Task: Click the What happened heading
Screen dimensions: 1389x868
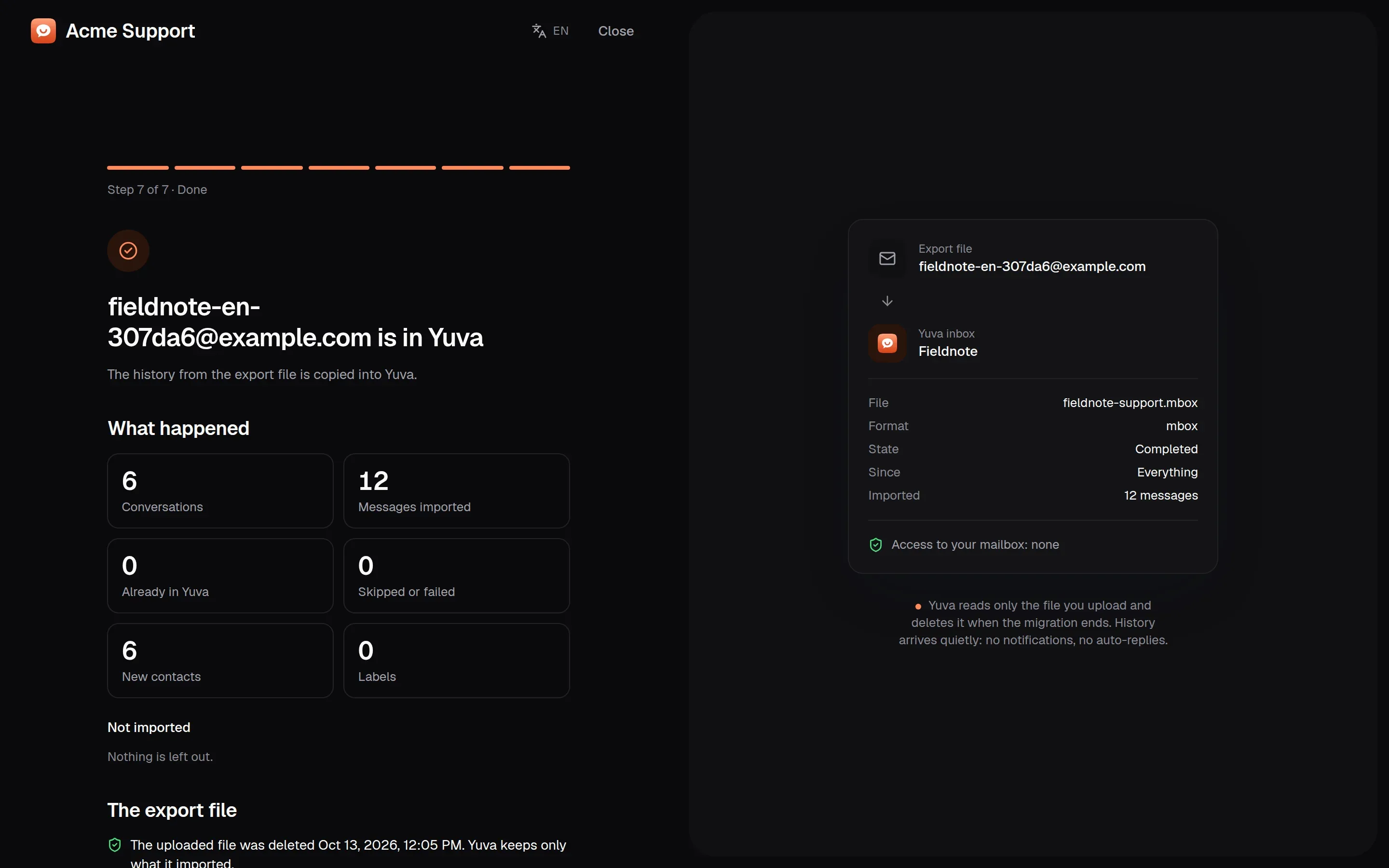Action: tap(178, 428)
